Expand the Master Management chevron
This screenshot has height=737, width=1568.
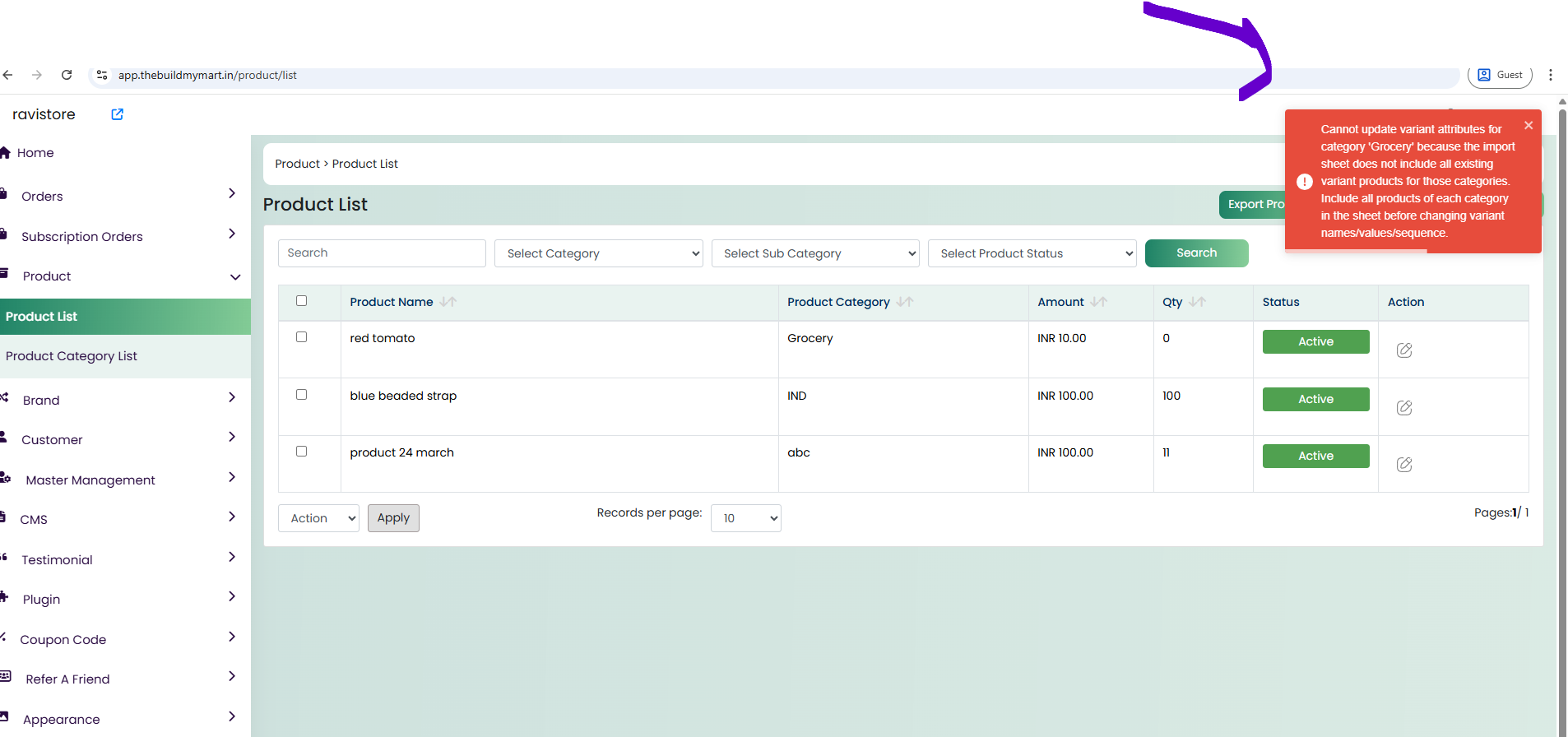pyautogui.click(x=232, y=477)
